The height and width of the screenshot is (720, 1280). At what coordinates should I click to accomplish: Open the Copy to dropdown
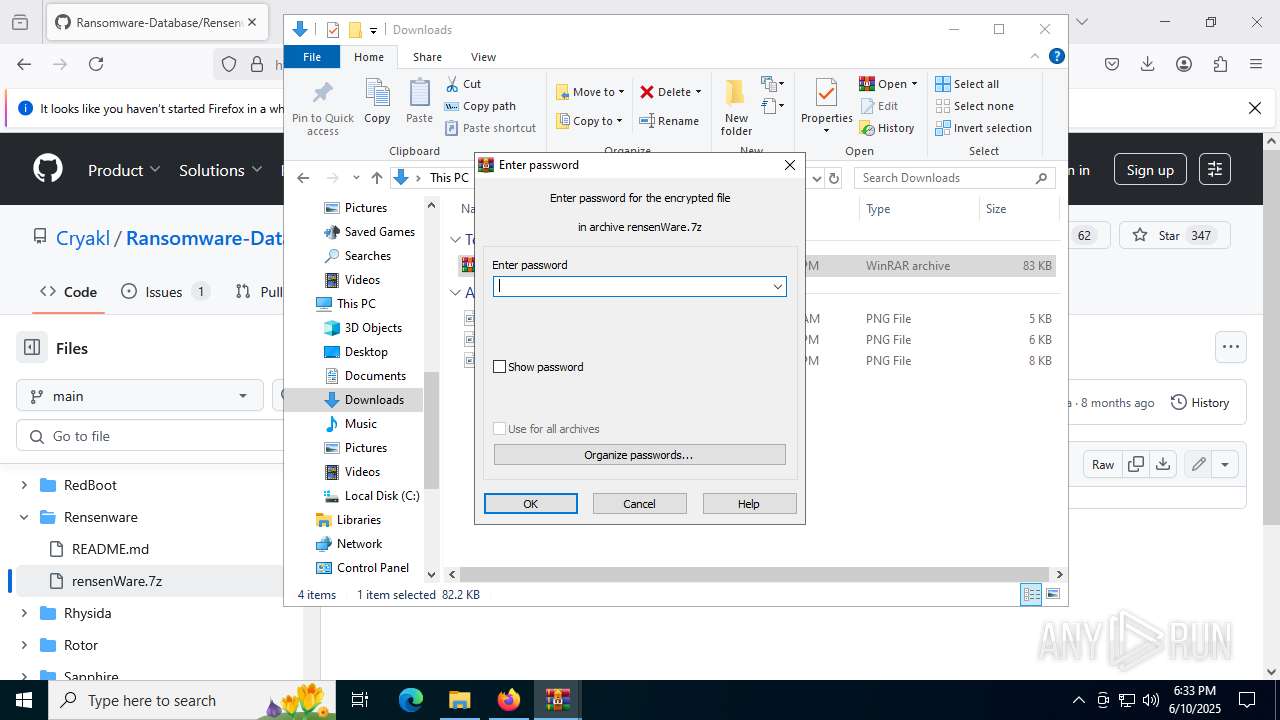click(x=589, y=121)
